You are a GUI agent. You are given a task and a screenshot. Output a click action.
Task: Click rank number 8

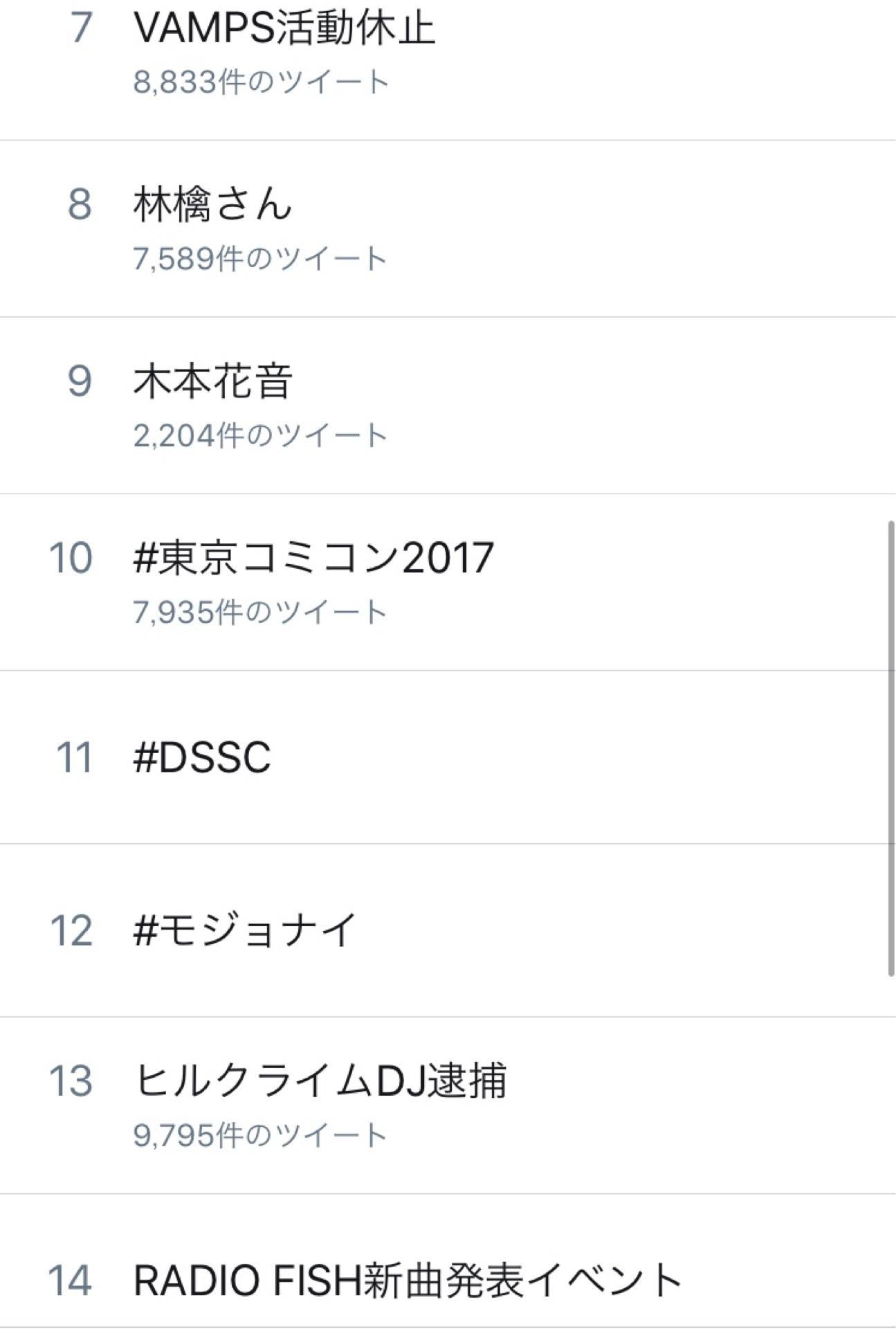(80, 206)
